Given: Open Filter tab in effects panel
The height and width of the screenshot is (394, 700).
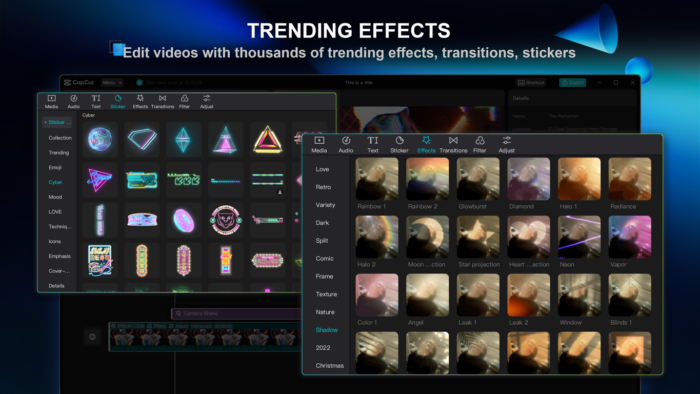Looking at the screenshot, I should pos(480,145).
